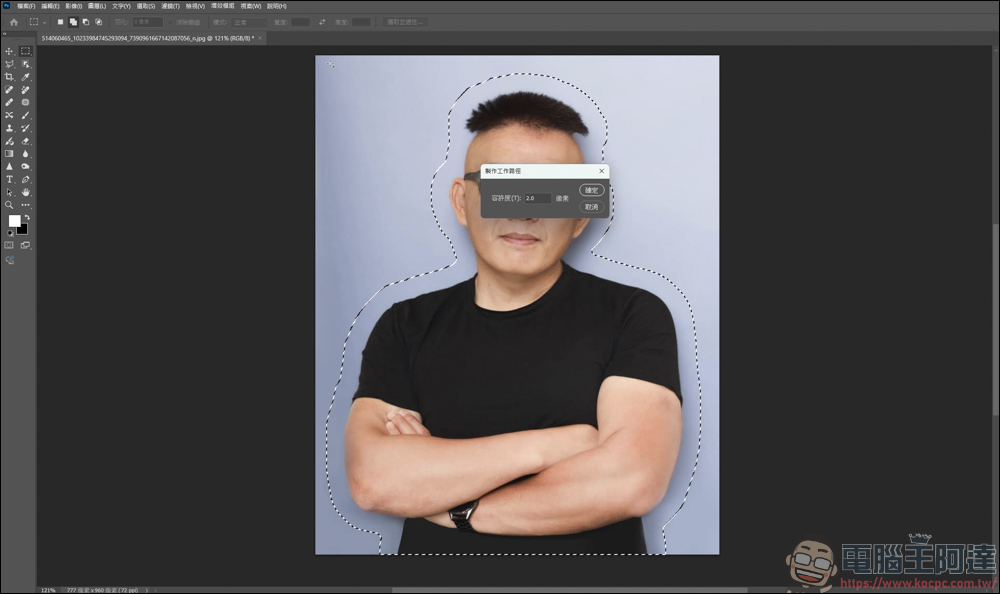Click the feather value field in options bar
The image size is (1000, 594).
(x=148, y=22)
